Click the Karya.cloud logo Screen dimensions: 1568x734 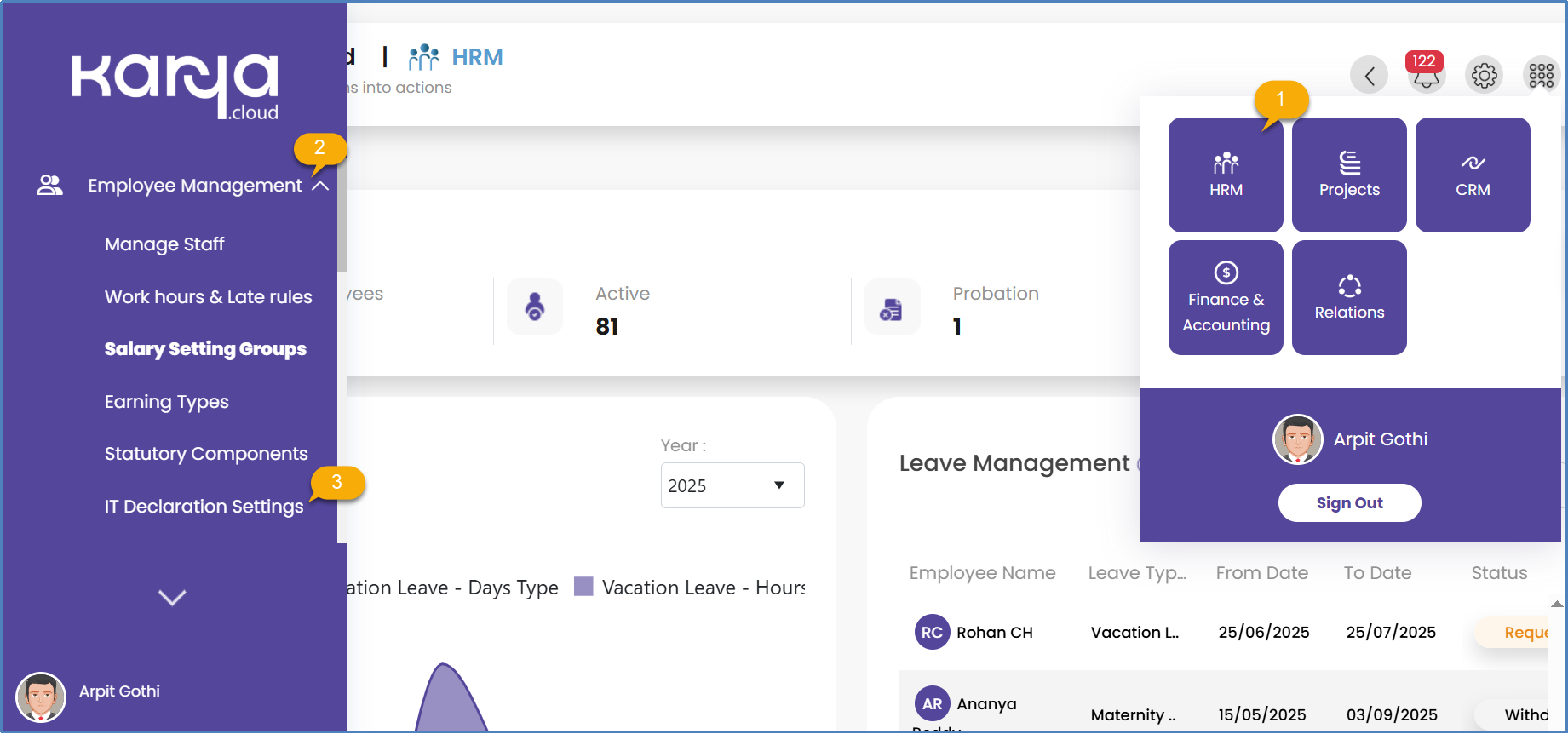click(x=175, y=87)
